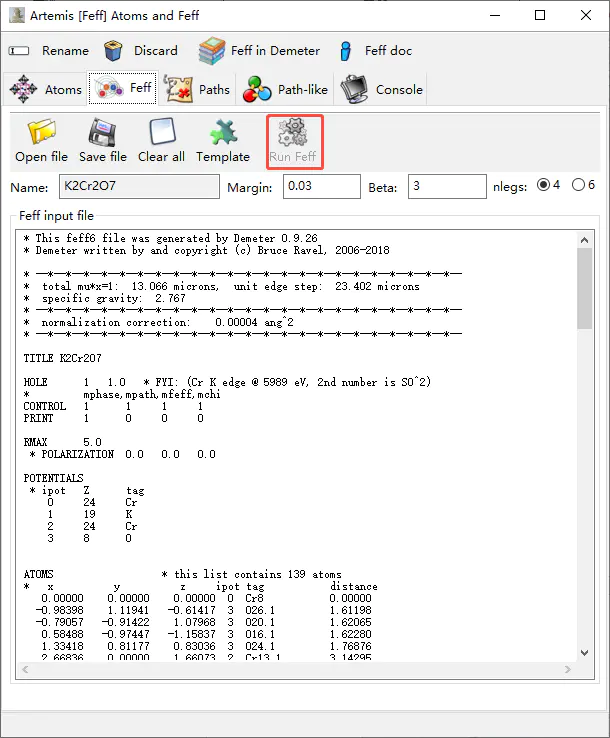Click the POLARIZATION line
The image size is (610, 738).
tap(123, 454)
